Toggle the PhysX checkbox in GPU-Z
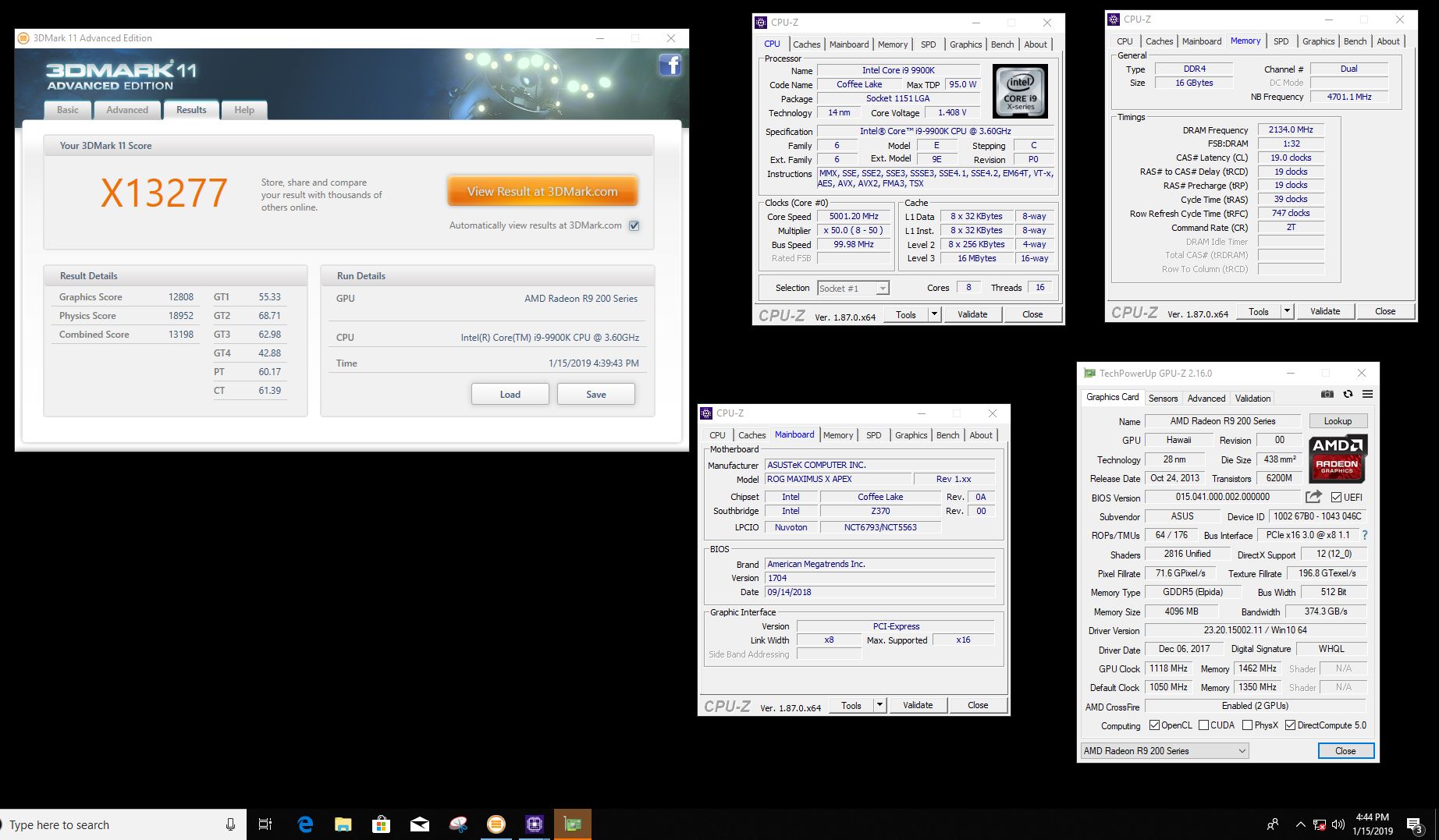1439x840 pixels. coord(1247,725)
